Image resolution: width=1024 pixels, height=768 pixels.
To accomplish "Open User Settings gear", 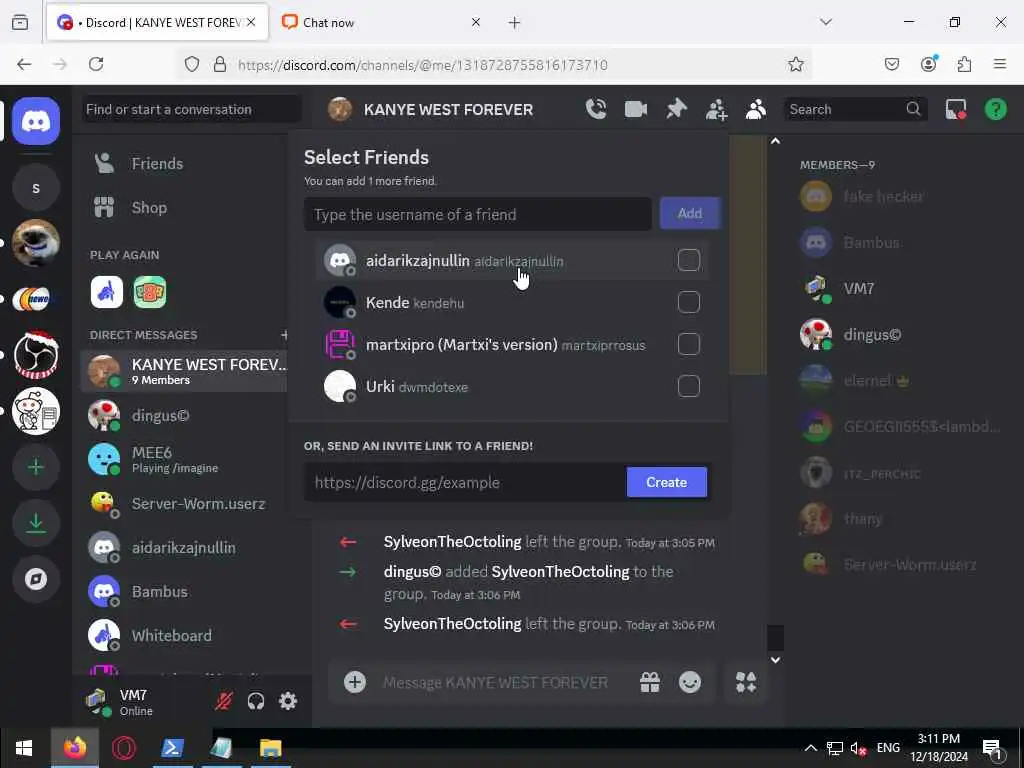I will [288, 701].
